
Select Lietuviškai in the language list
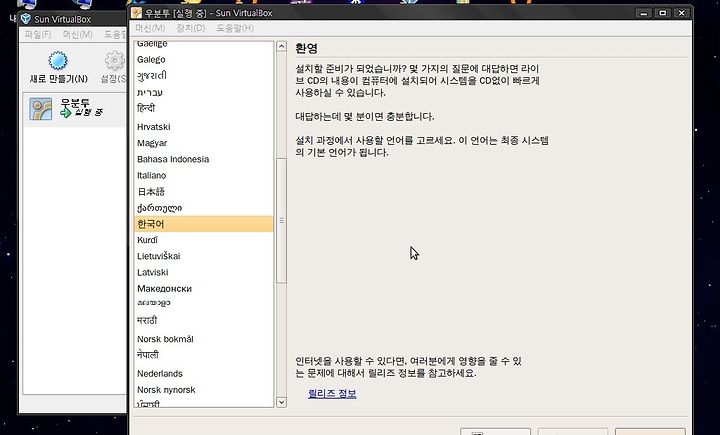204,256
